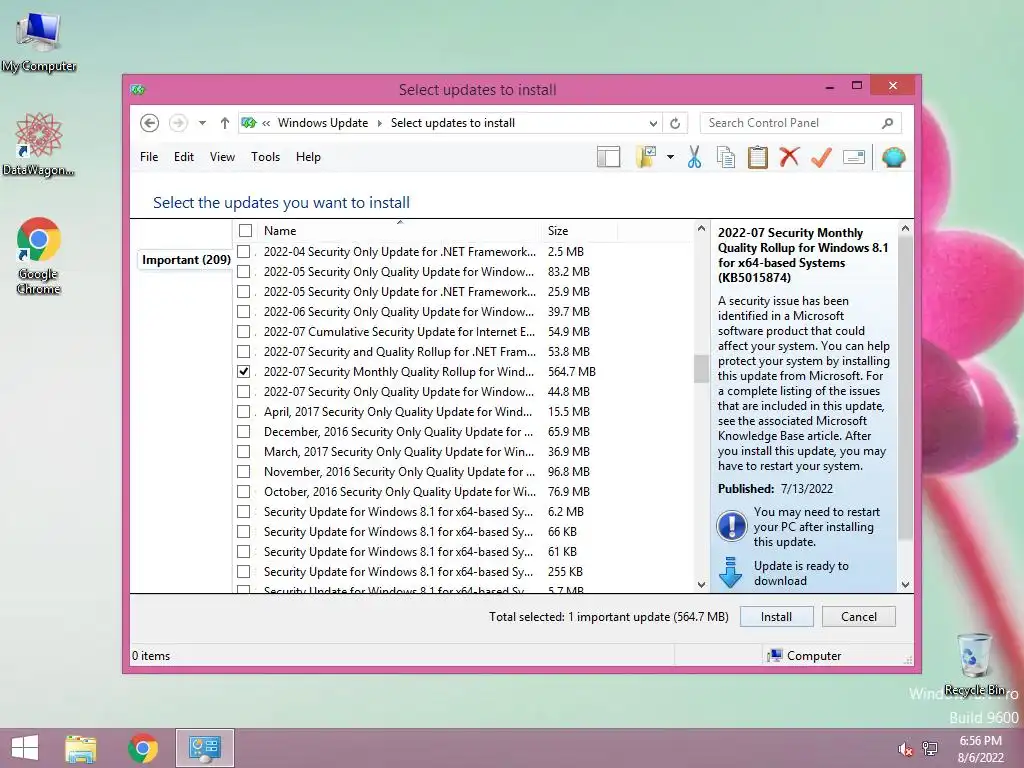The width and height of the screenshot is (1024, 768).
Task: Click the Copy toolbar icon
Action: click(x=726, y=157)
